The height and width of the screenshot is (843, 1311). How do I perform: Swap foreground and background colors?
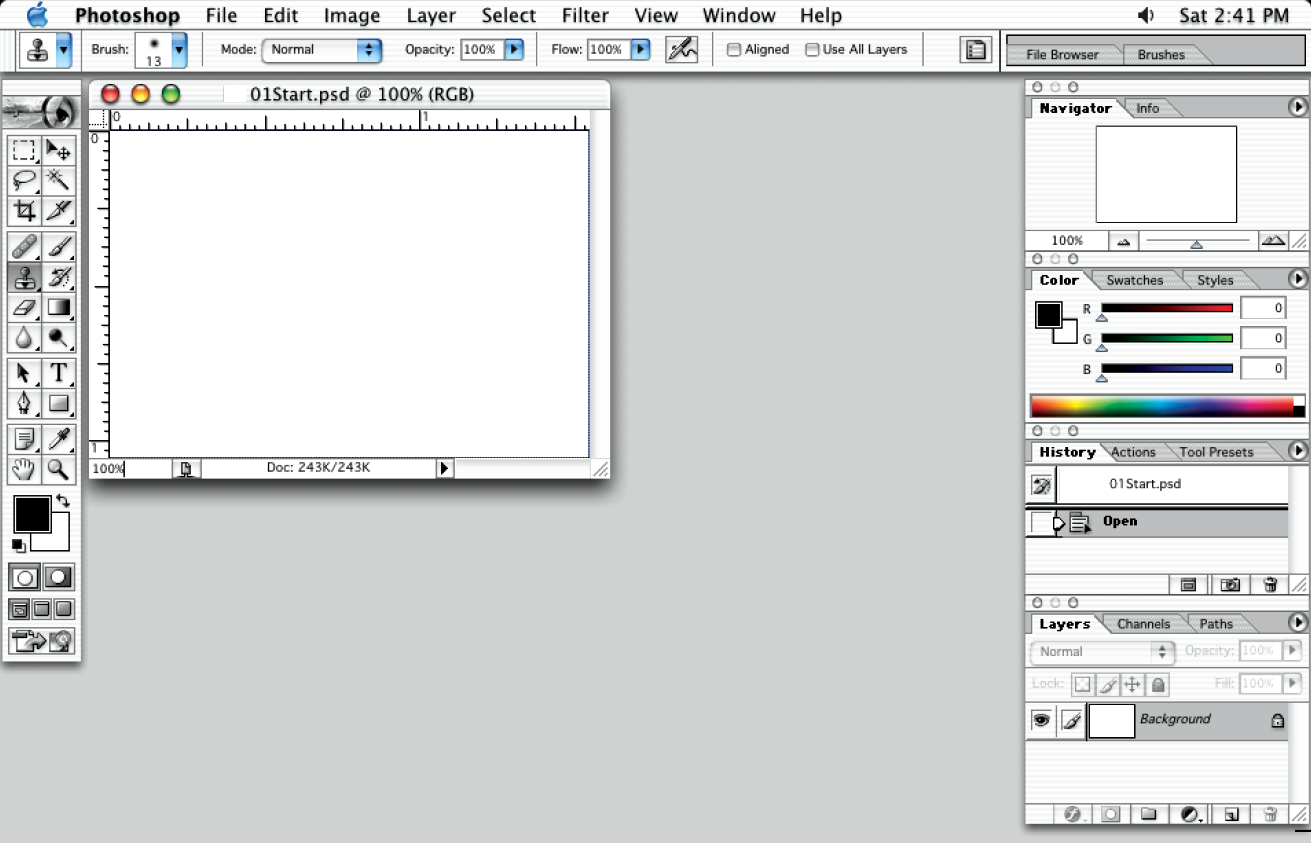click(63, 501)
